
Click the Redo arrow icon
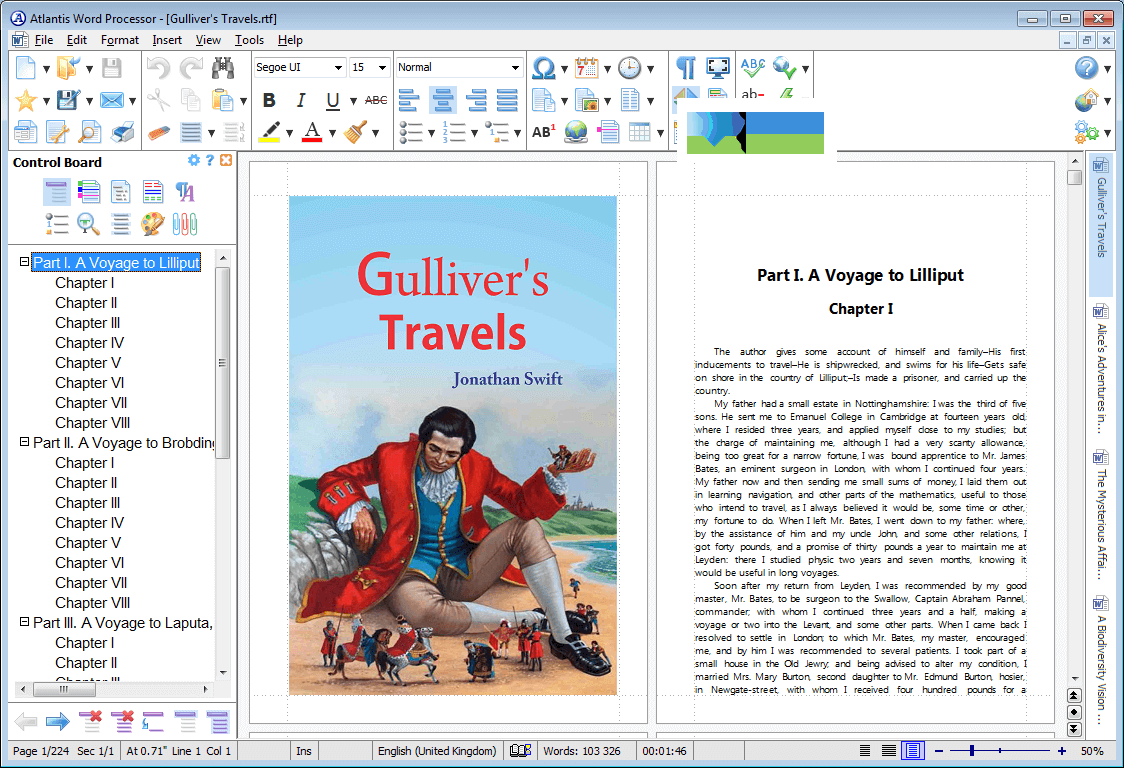[191, 68]
